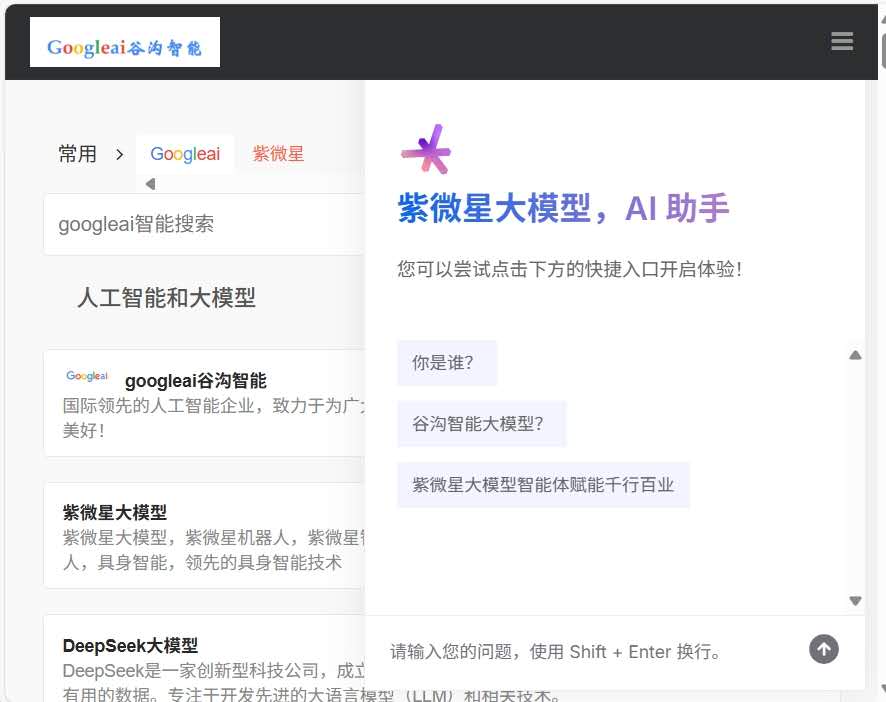Select 紫微星大模型智能体赋能千行百业 prompt

543,485
